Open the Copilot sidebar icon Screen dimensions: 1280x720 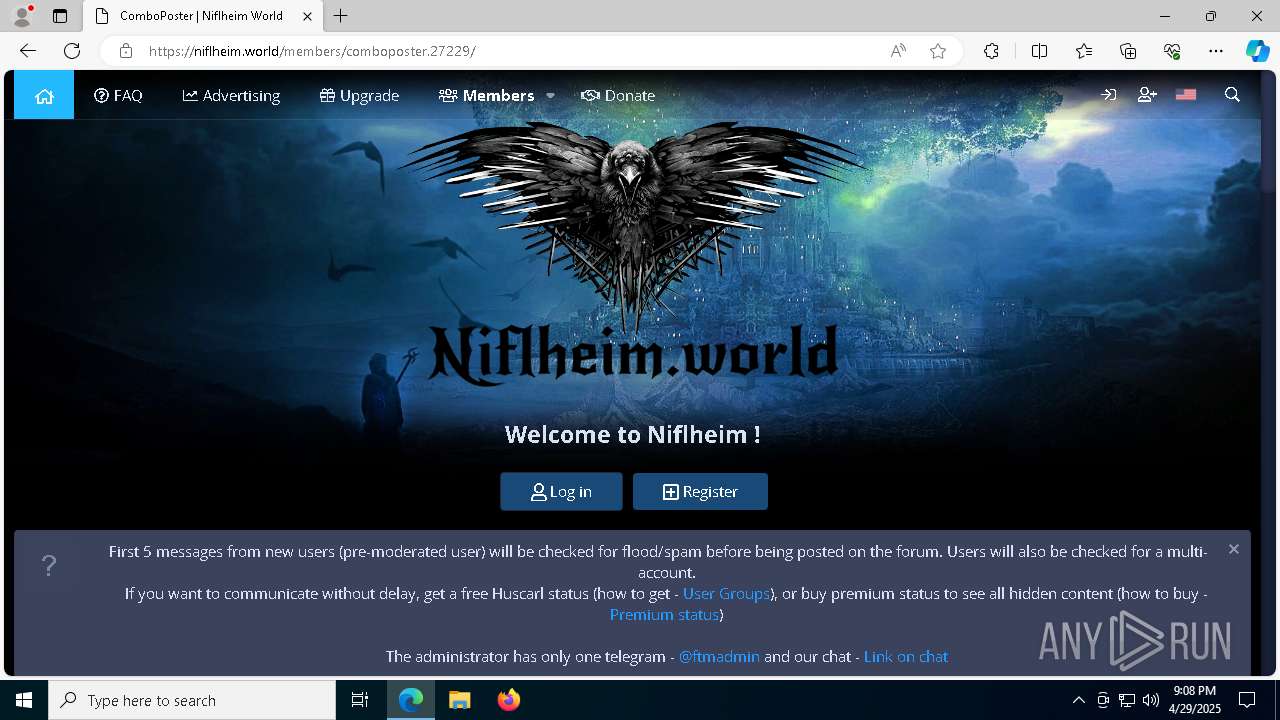(x=1257, y=51)
